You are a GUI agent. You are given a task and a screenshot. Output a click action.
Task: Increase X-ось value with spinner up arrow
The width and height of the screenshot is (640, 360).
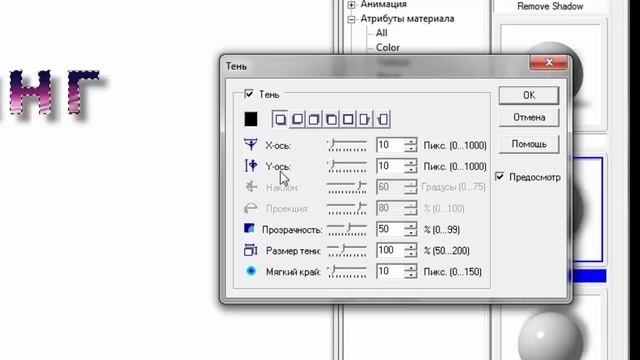pos(411,142)
